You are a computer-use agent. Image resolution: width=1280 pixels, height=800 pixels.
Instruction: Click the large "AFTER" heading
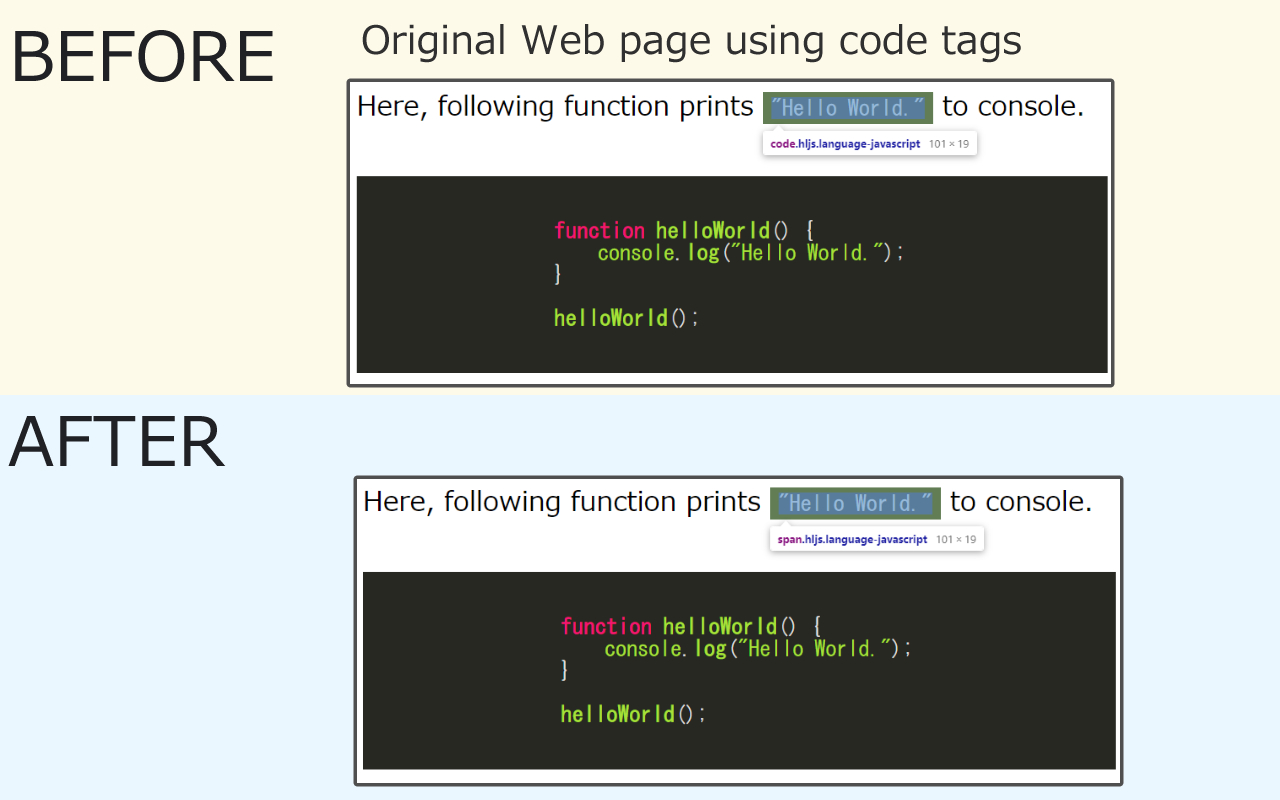click(116, 442)
